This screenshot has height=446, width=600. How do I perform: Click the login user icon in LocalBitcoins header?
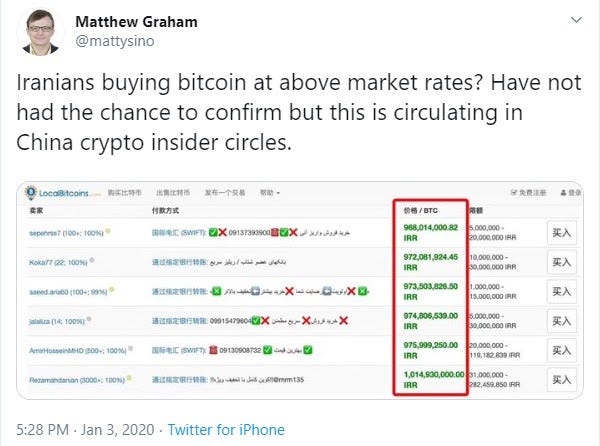[563, 193]
